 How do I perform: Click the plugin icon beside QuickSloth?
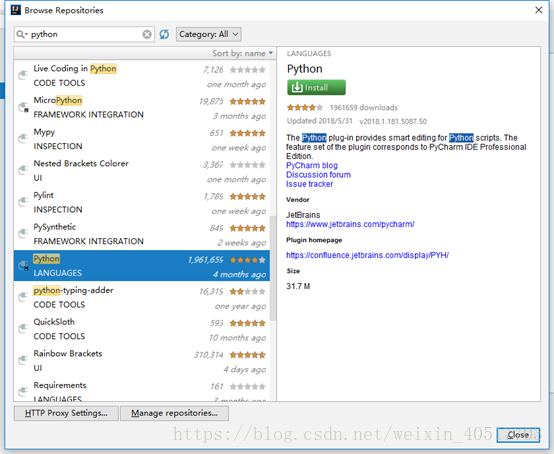[x=23, y=328]
